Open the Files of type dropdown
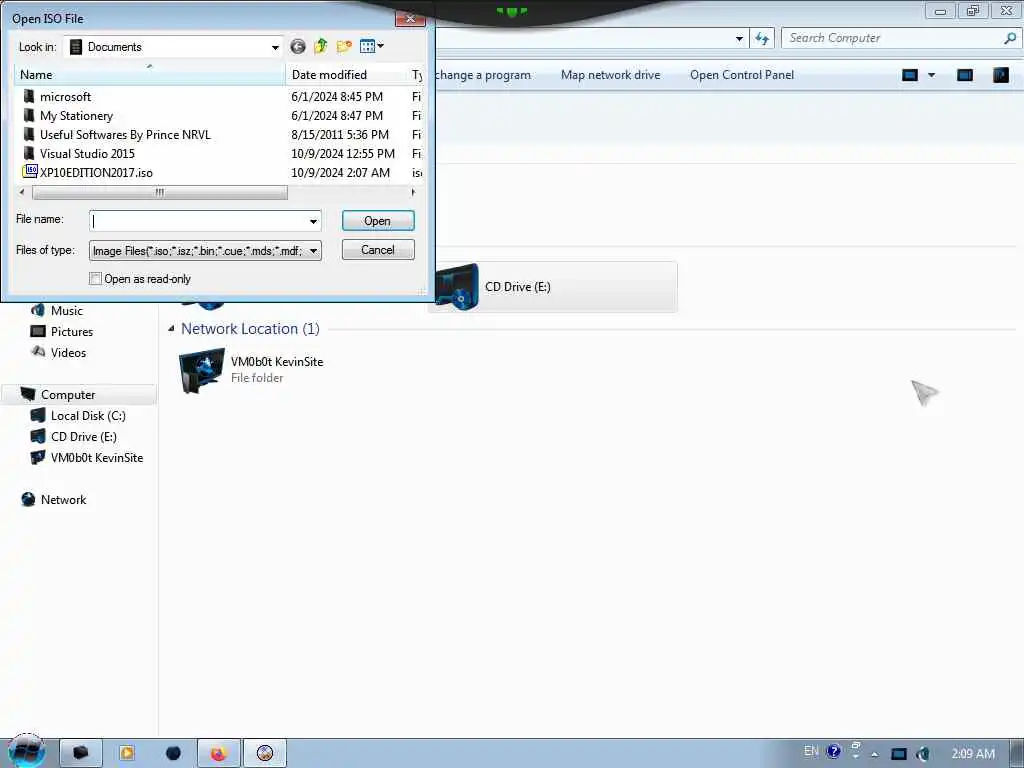The width and height of the screenshot is (1024, 768). tap(205, 250)
